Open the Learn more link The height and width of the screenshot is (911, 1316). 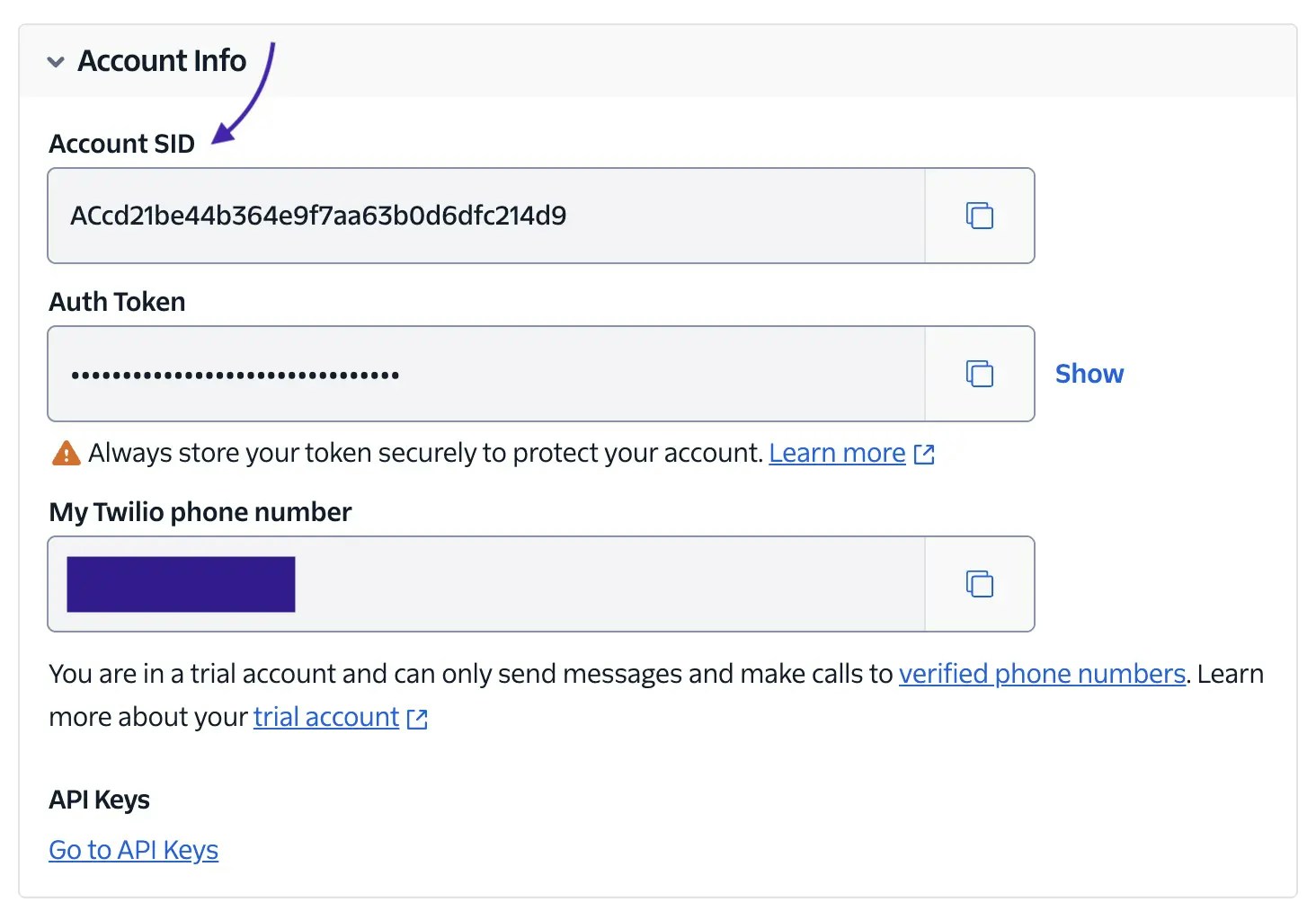[837, 453]
